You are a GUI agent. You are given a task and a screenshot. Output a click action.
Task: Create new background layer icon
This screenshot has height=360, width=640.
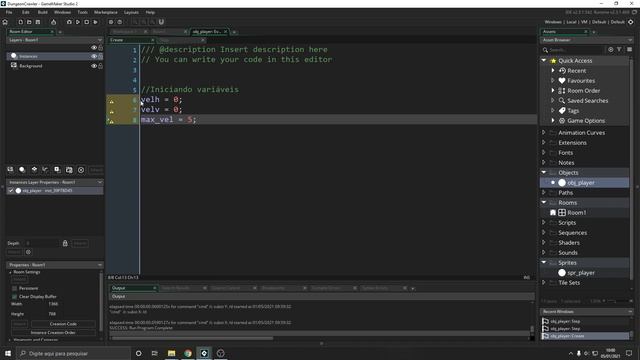coord(10,169)
